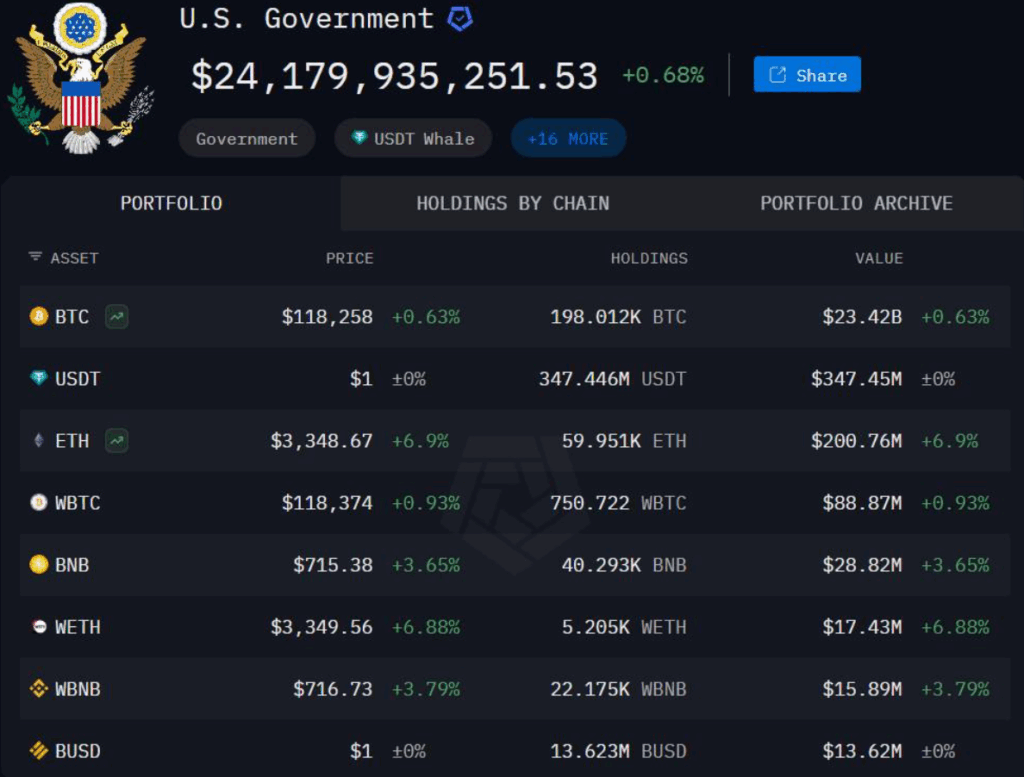Image resolution: width=1024 pixels, height=777 pixels.
Task: Click the 13.623M BUSD holdings
Action: pyautogui.click(x=618, y=751)
